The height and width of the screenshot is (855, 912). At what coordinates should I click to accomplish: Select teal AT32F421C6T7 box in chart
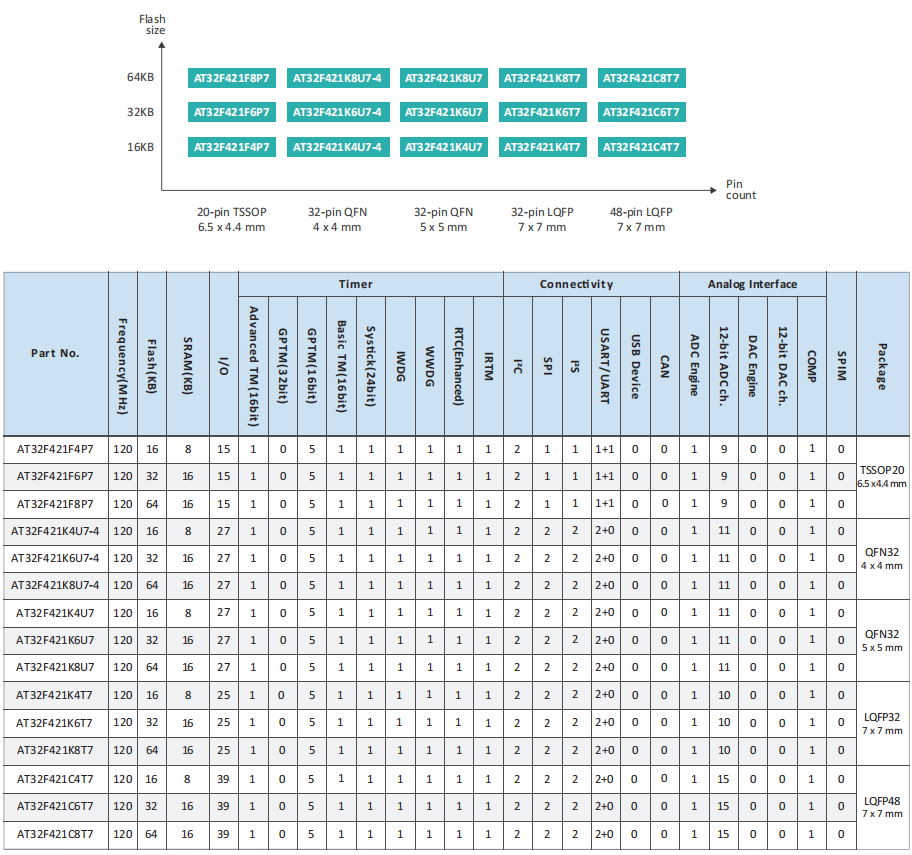641,113
